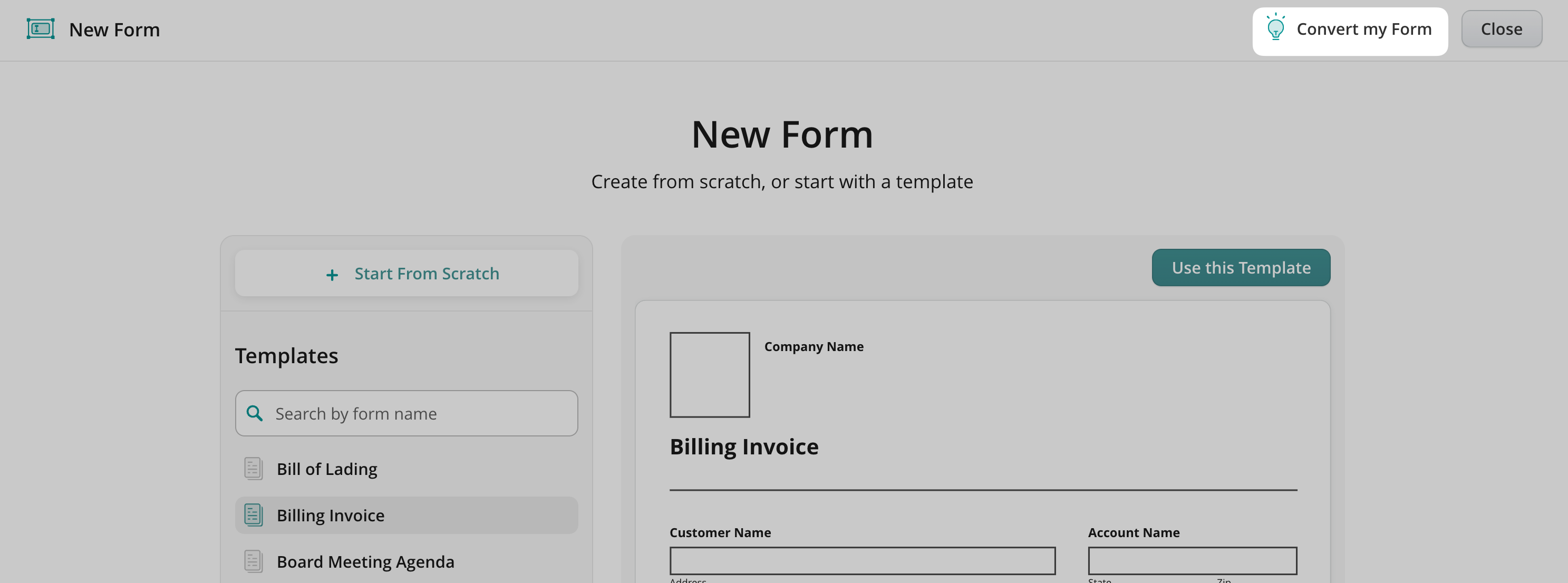The width and height of the screenshot is (1568, 583).
Task: Click the lightbulb icon beside Convert my Form
Action: pyautogui.click(x=1275, y=28)
